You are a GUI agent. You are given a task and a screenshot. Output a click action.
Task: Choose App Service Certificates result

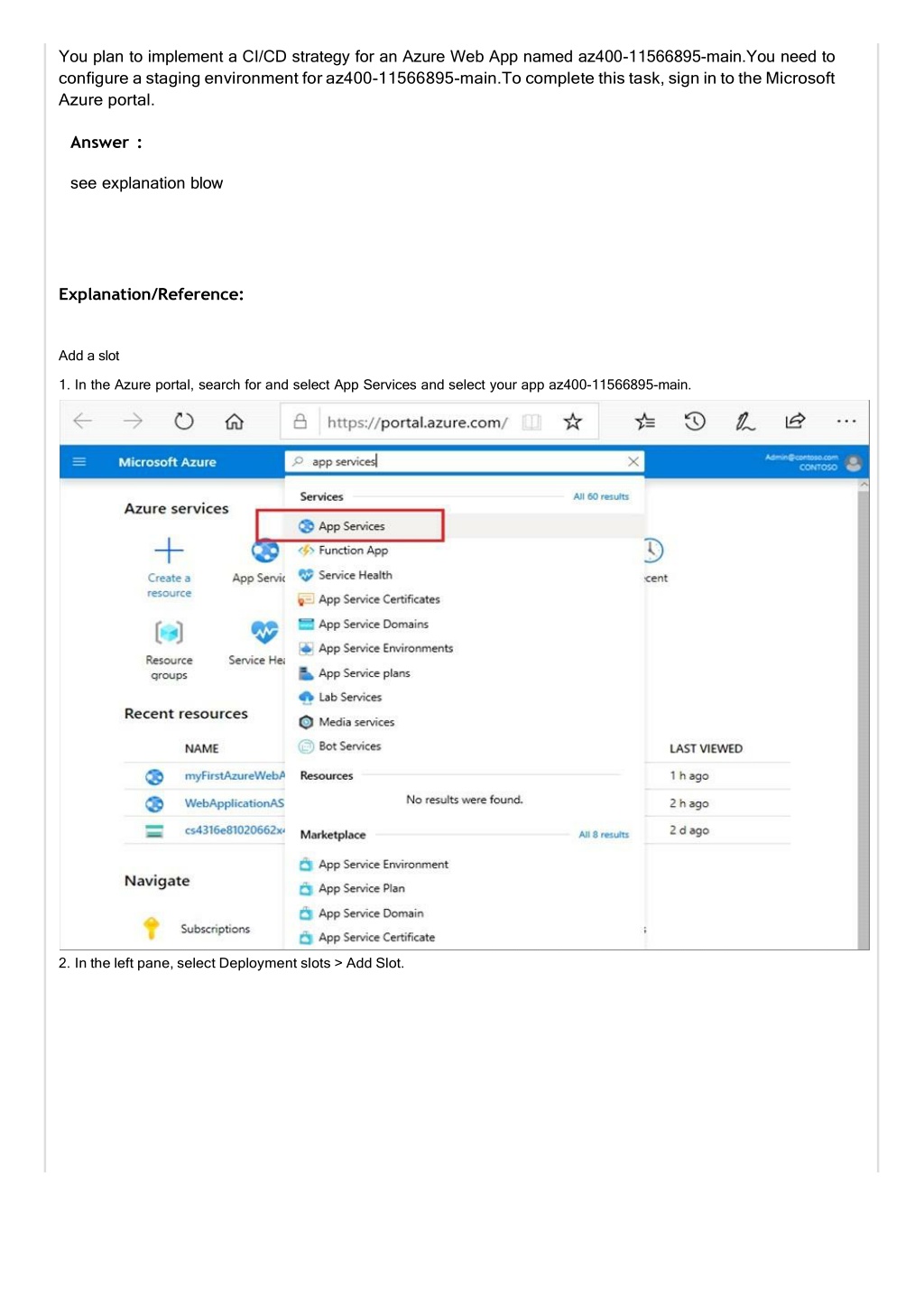pyautogui.click(x=379, y=599)
